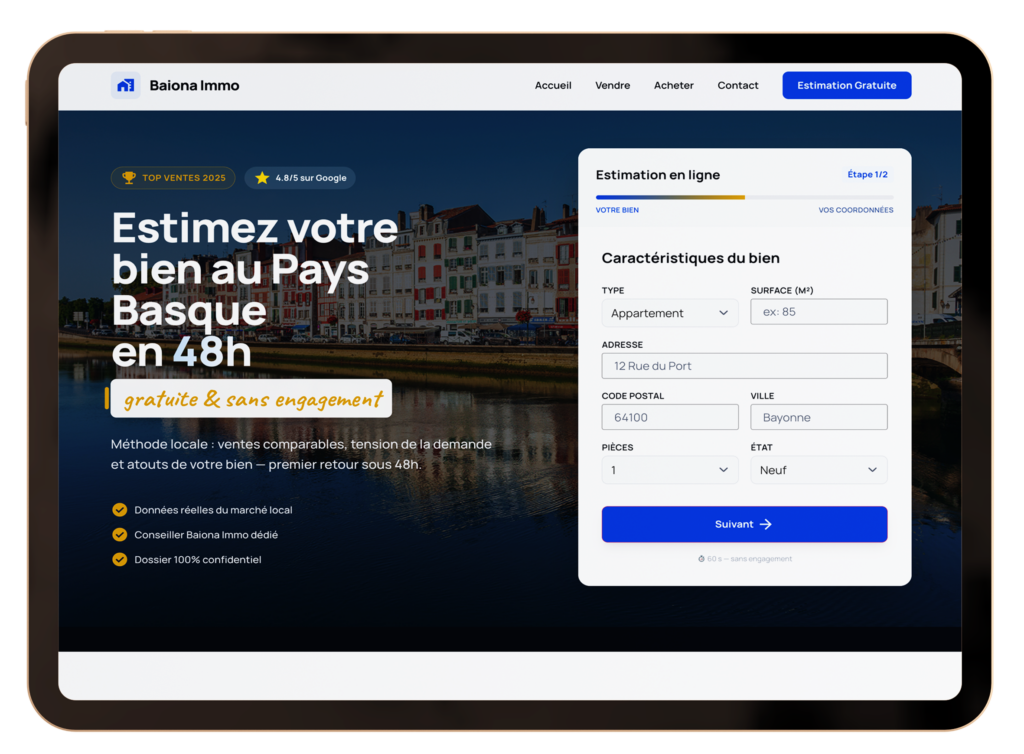Click checkmark icon beside Conseiller Baiona Immo dédié

tap(120, 535)
